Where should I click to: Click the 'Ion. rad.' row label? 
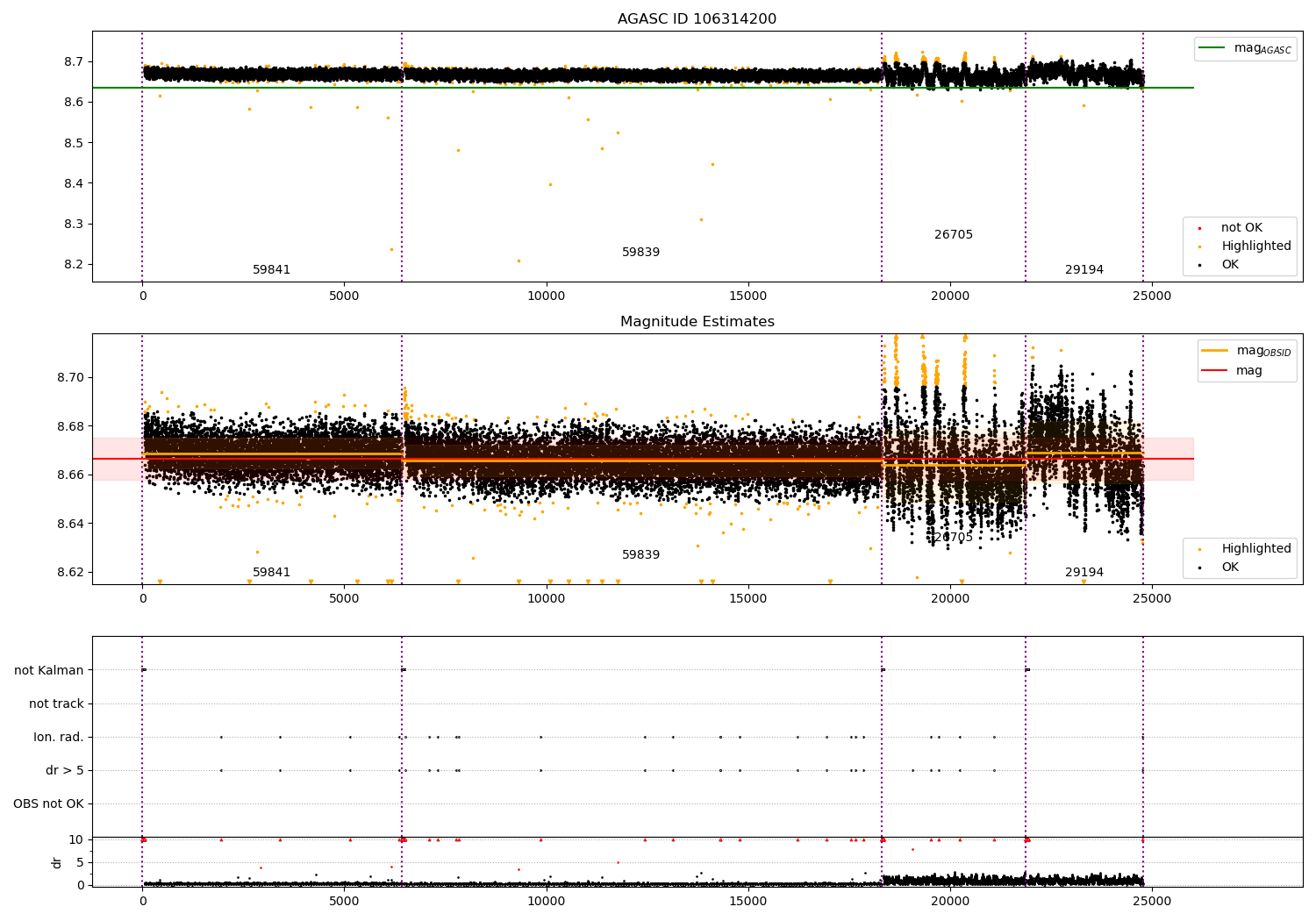coord(59,737)
